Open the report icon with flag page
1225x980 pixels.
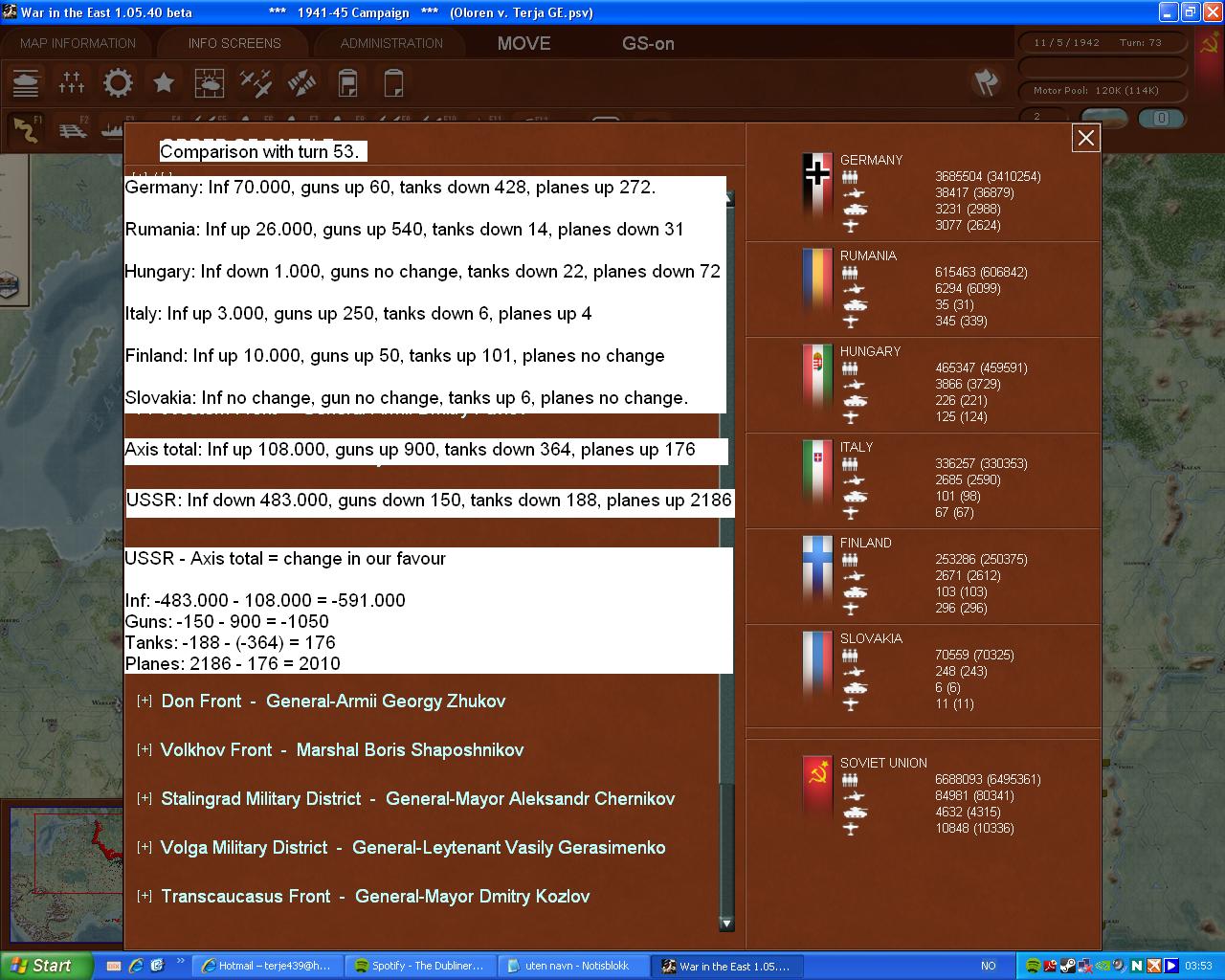click(x=347, y=83)
